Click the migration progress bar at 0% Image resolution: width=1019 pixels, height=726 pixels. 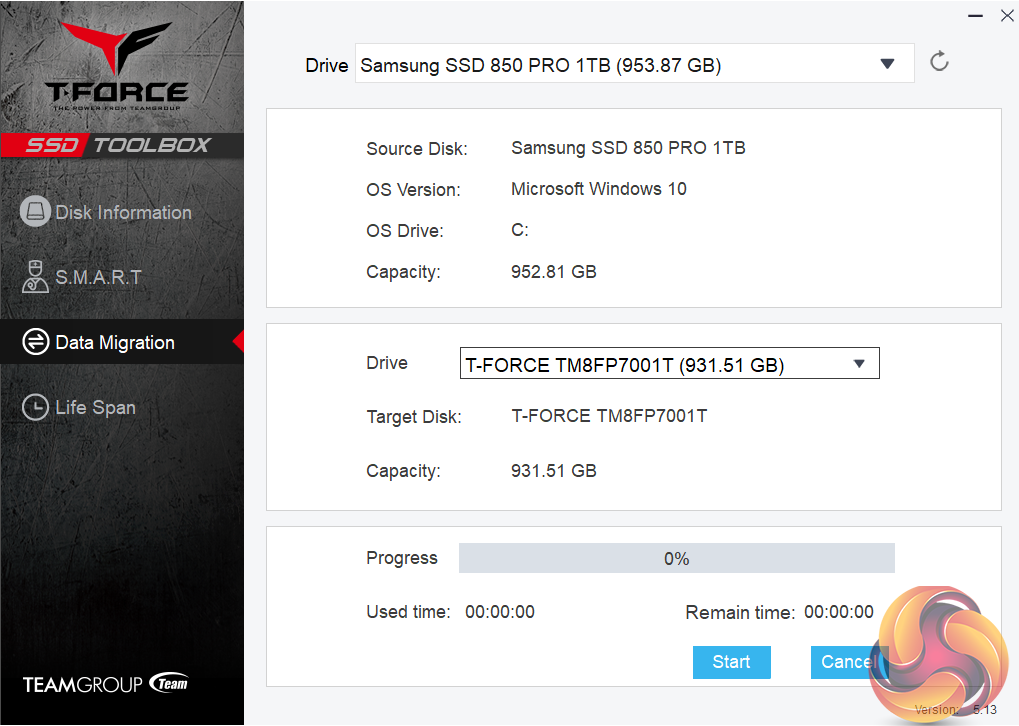point(677,558)
